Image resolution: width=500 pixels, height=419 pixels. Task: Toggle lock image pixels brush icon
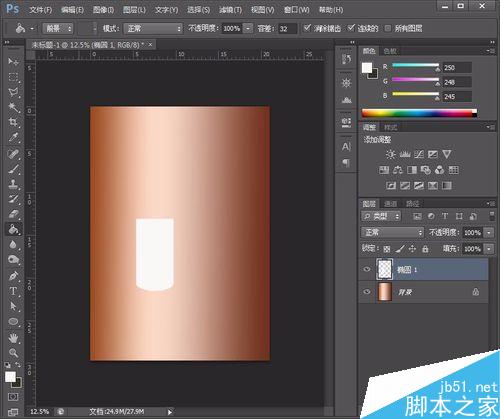[x=400, y=249]
